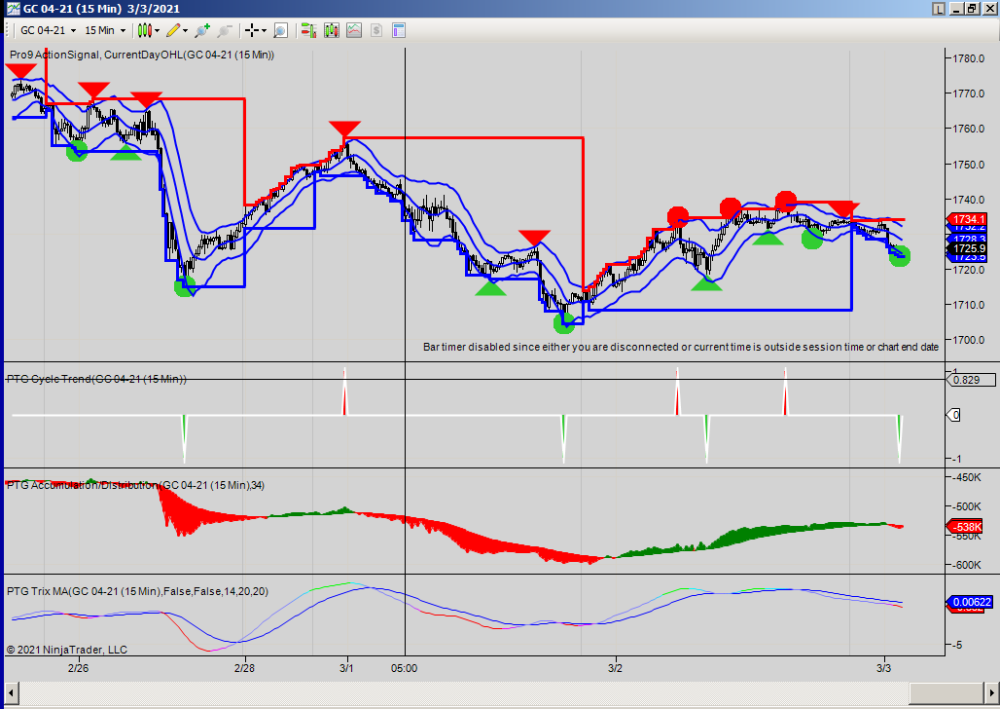Click the Zoom In magnifier with plus
Screen dimensions: 1000x709
coord(202,30)
